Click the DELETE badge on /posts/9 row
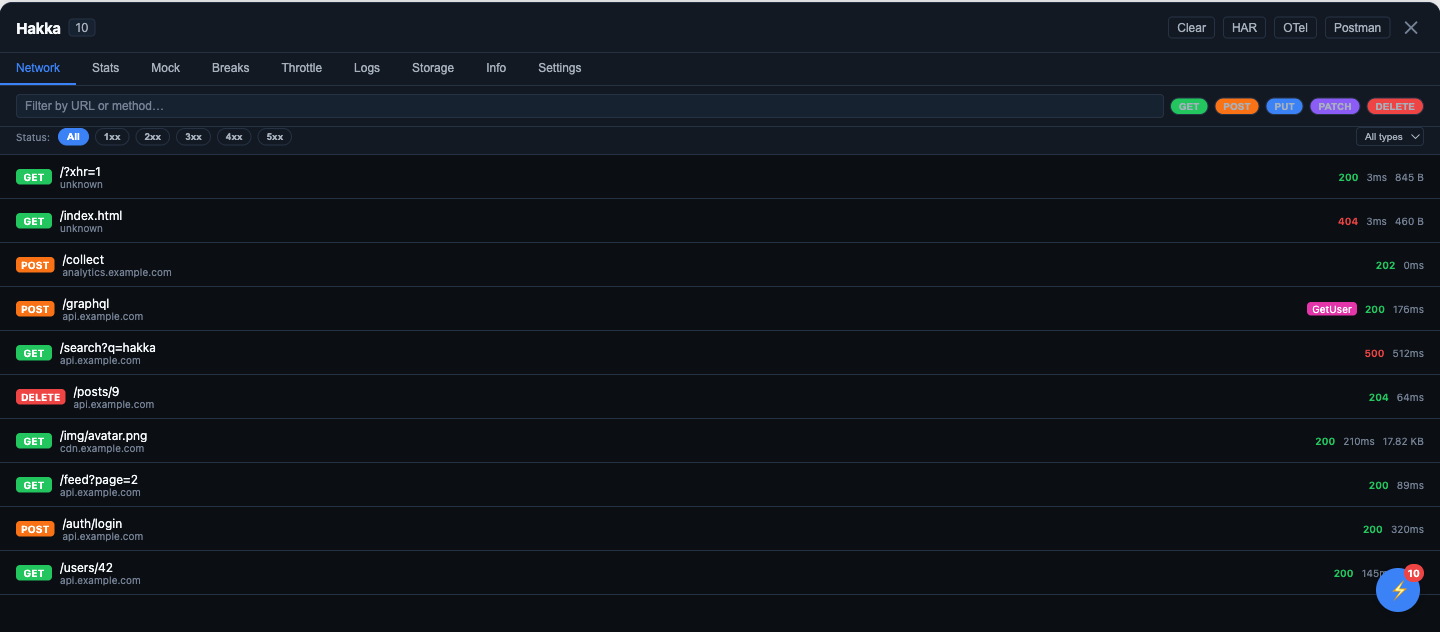Viewport: 1440px width, 632px height. (x=41, y=397)
